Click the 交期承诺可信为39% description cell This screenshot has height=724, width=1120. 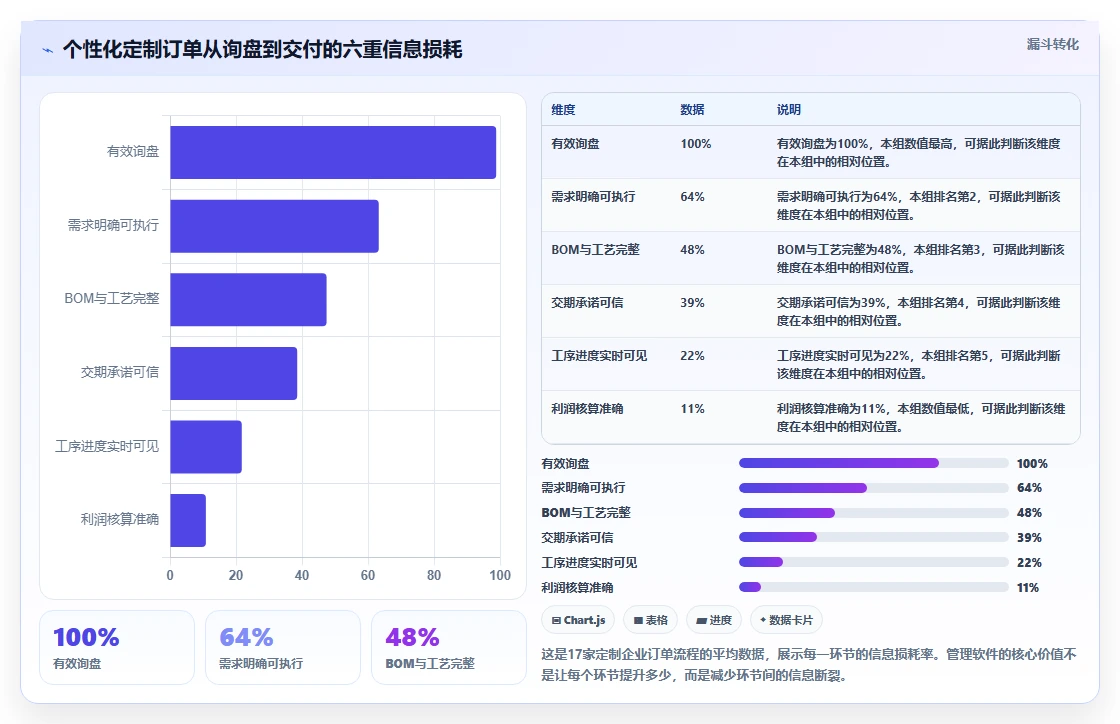919,311
